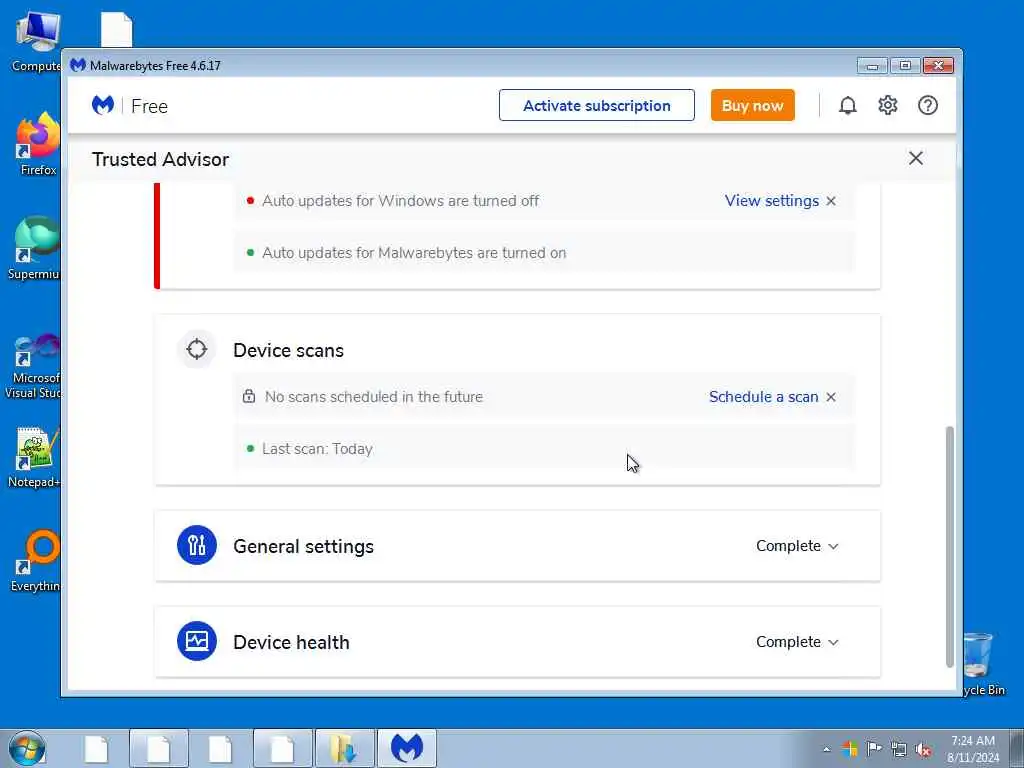The height and width of the screenshot is (768, 1024).
Task: Click the Device health heading
Action: 291,642
